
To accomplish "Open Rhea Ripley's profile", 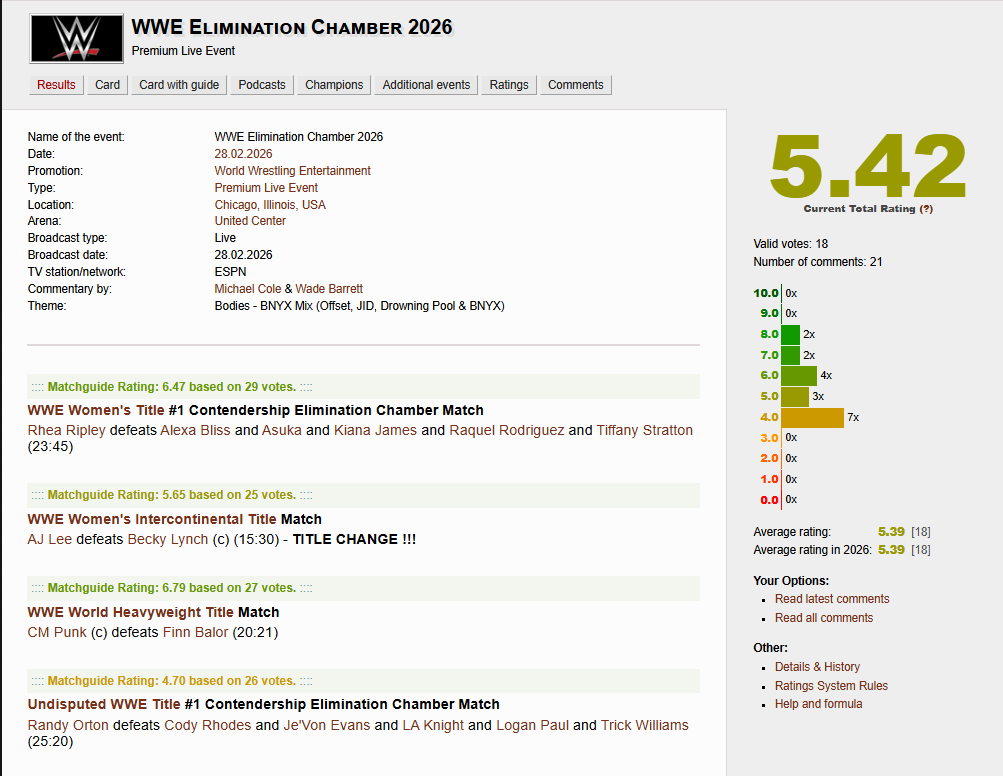I will (67, 430).
